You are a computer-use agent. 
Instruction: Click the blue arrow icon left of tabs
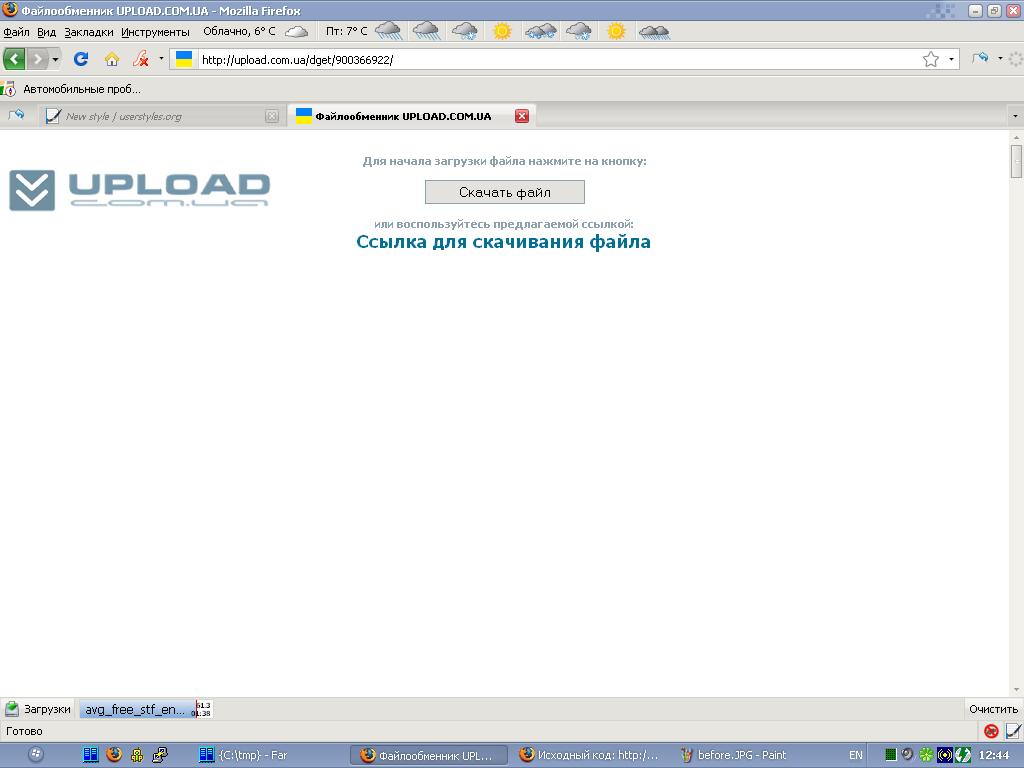click(16, 116)
